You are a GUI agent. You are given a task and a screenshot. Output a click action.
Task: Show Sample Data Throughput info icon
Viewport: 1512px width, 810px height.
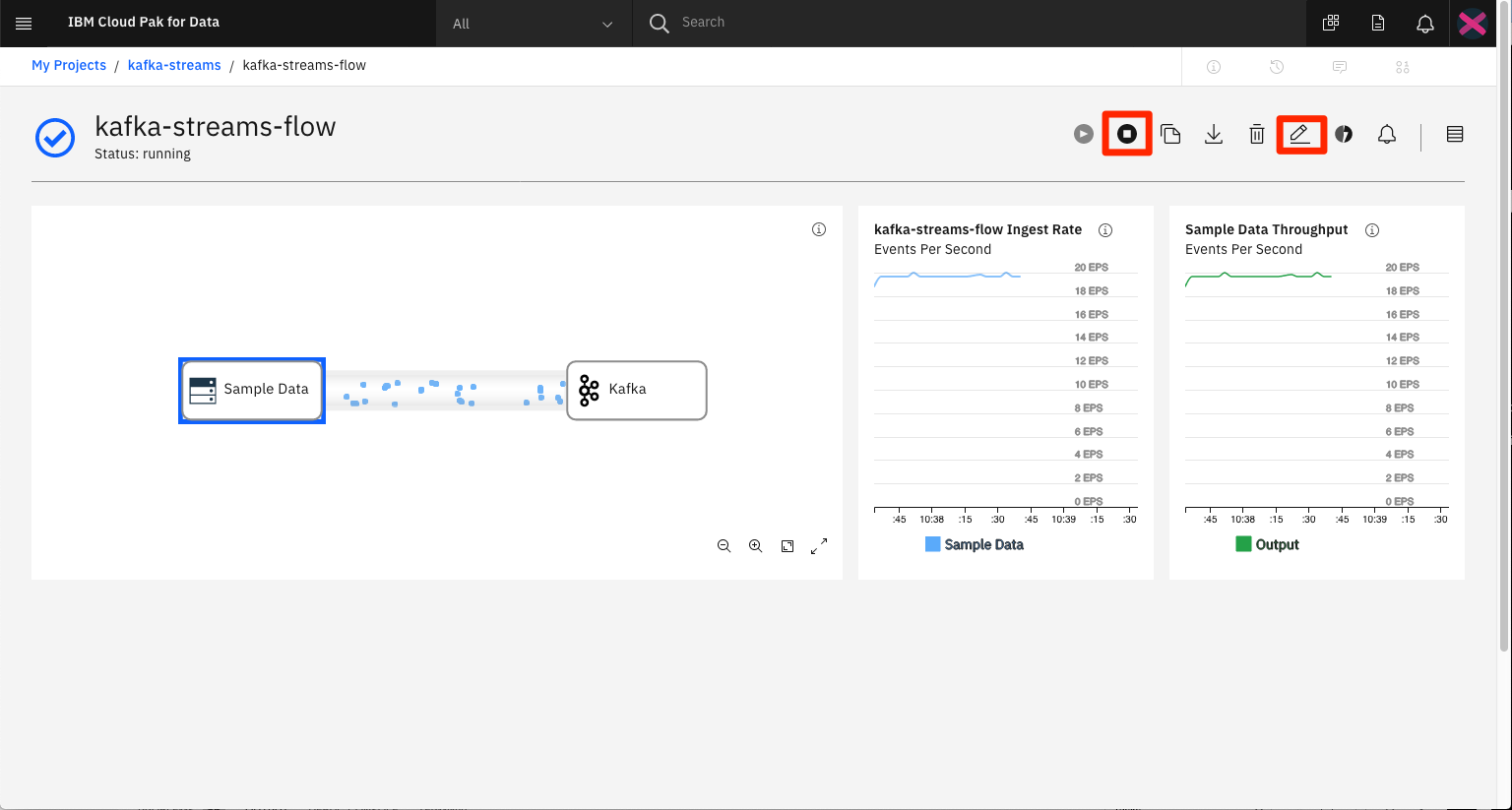click(x=1372, y=230)
